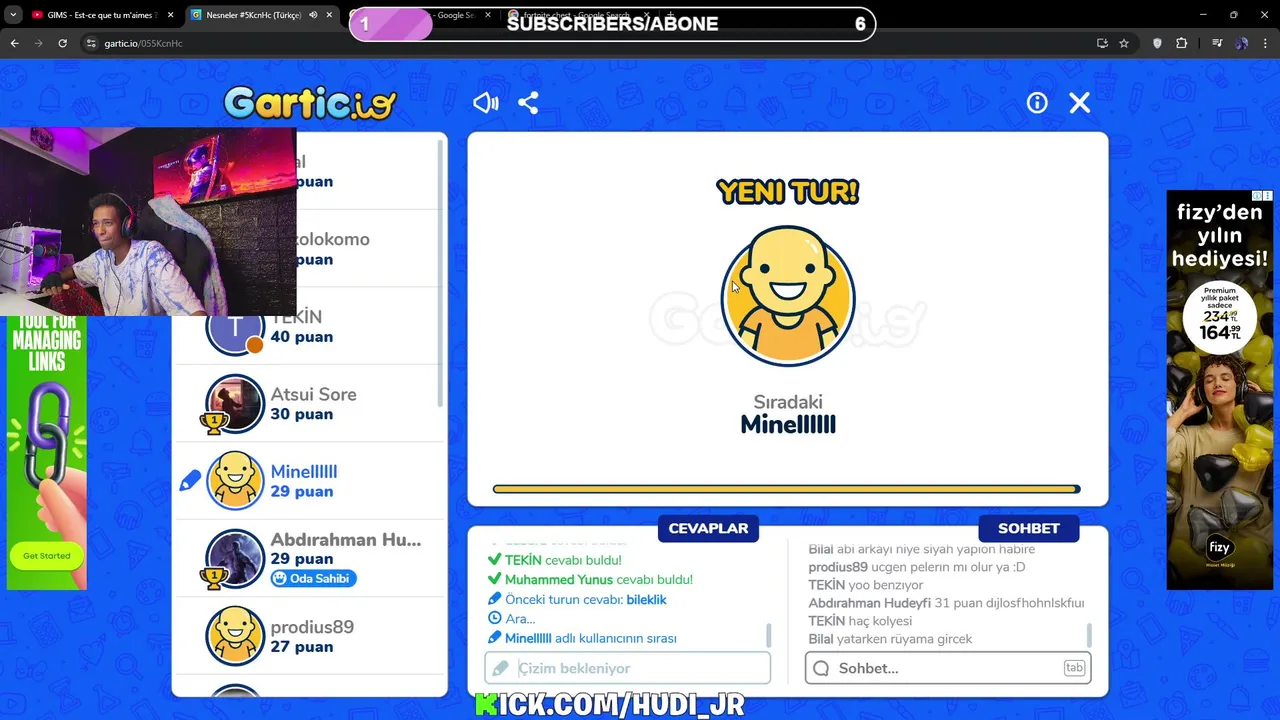Open the Extensions puzzle icon
This screenshot has width=1280, height=720.
(x=1182, y=43)
